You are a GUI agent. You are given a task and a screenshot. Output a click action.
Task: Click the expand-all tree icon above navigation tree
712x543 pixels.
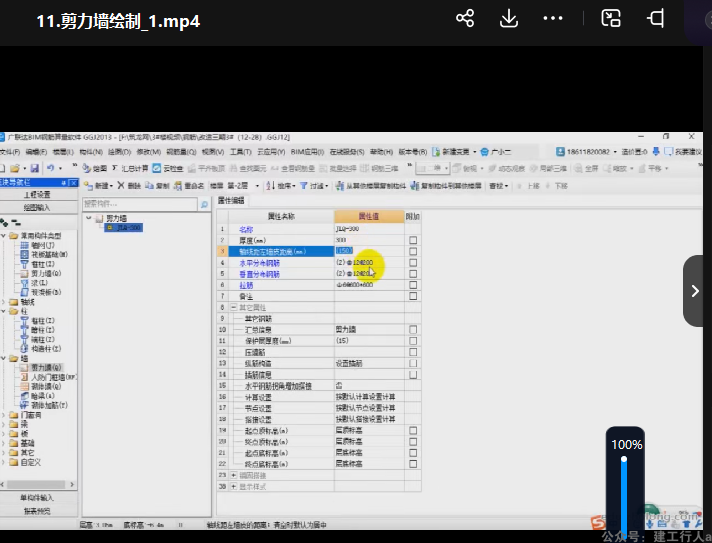click(x=4, y=222)
